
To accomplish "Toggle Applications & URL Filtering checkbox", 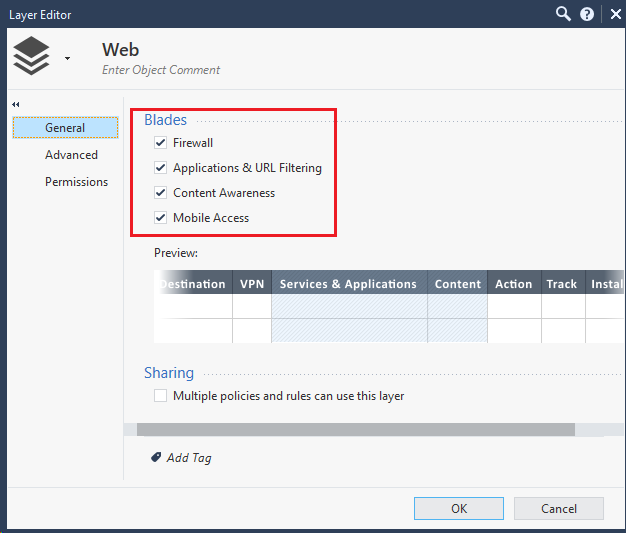I will click(161, 168).
